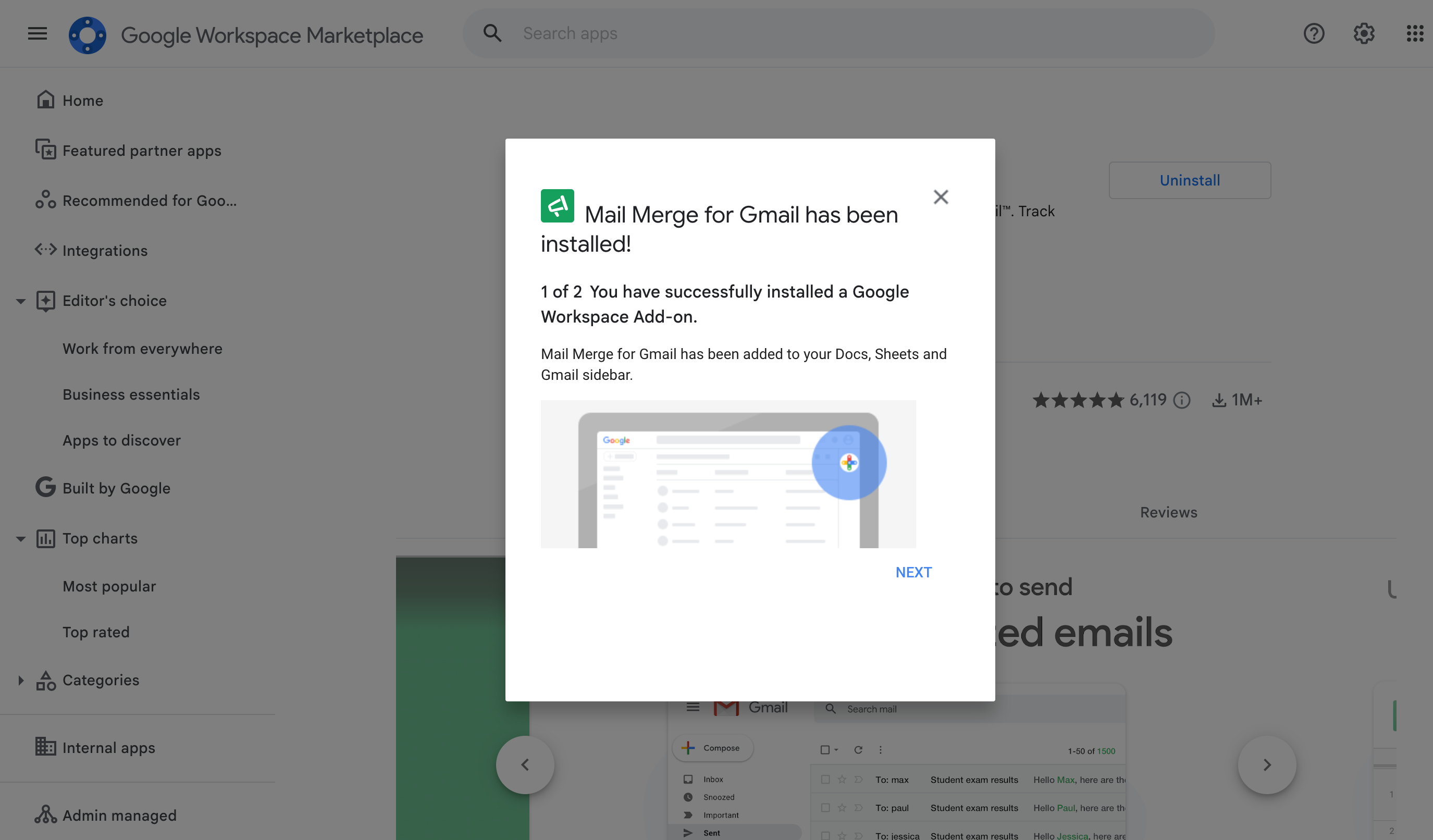Click the Uninstall button
This screenshot has height=840, width=1433.
[1190, 180]
